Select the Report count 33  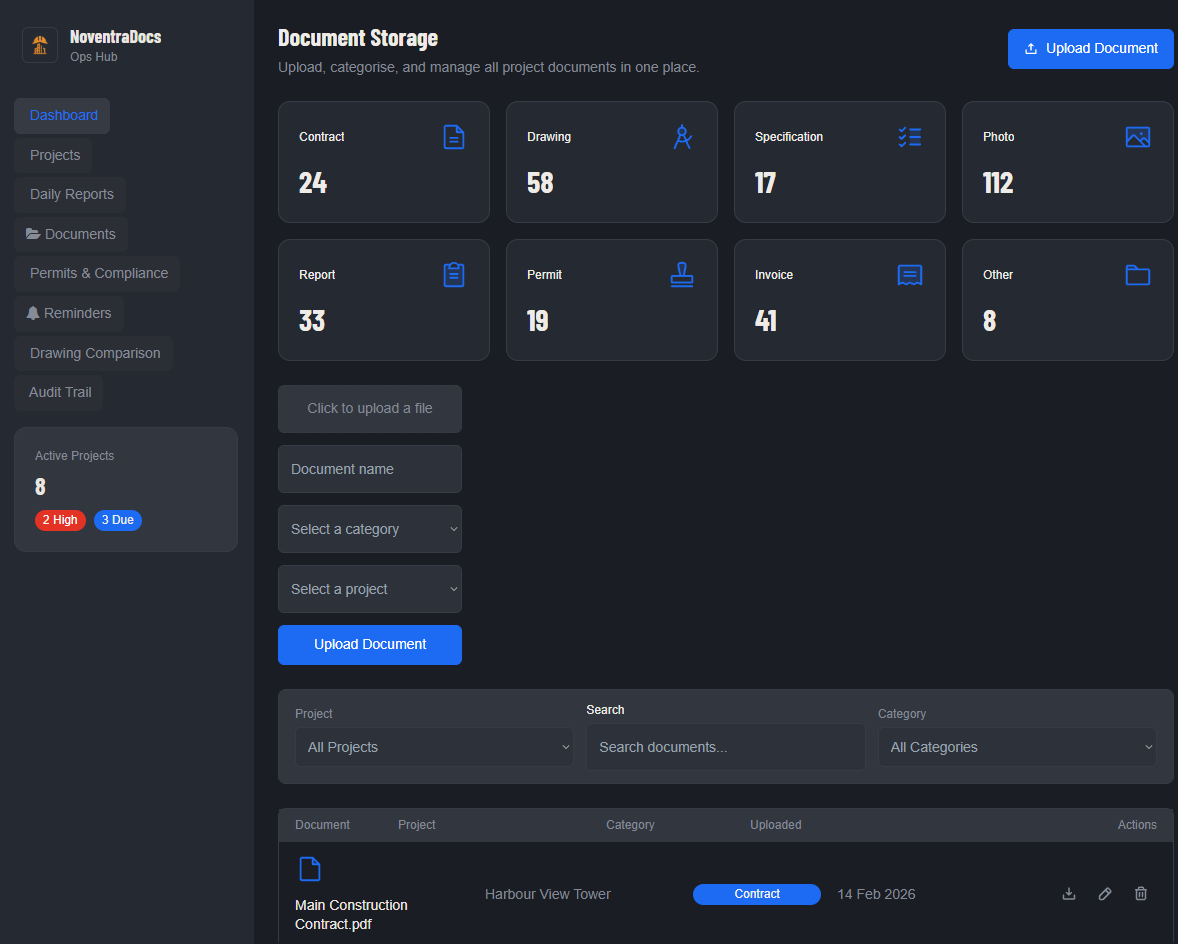tap(312, 321)
